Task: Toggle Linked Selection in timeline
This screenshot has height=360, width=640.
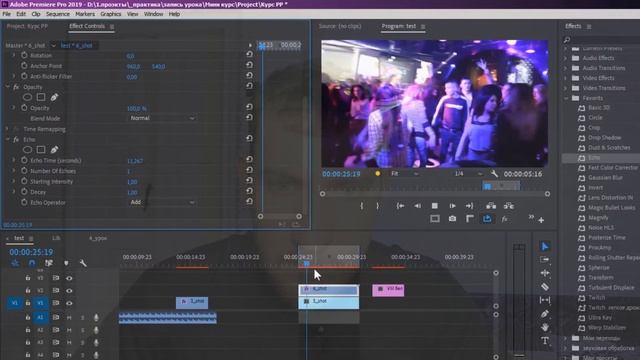Action: pyautogui.click(x=49, y=263)
